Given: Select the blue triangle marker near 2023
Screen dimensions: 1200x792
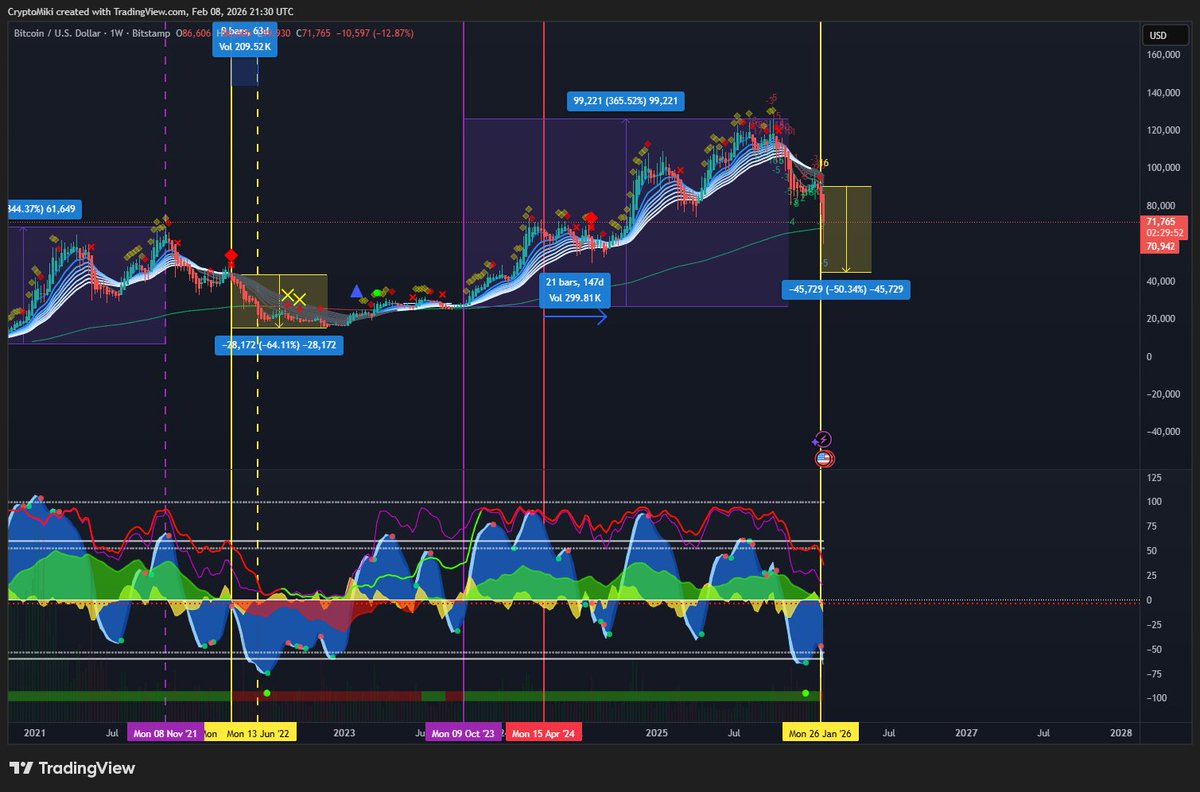Looking at the screenshot, I should pos(356,291).
